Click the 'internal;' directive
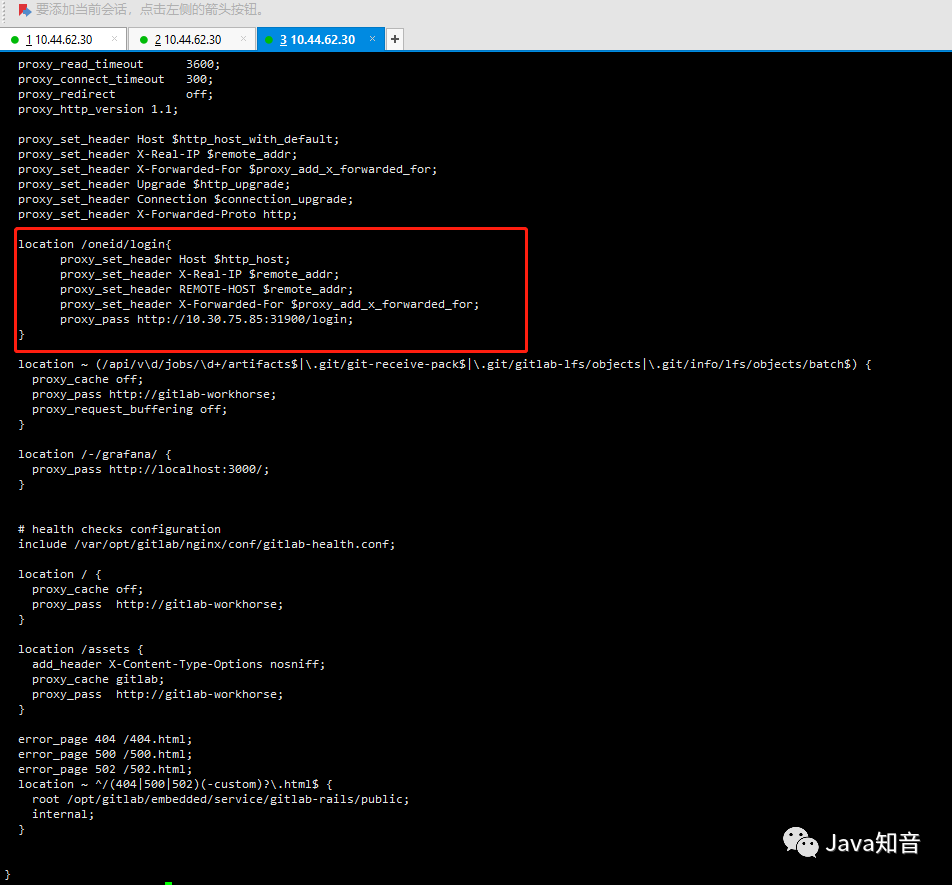952x885 pixels. tap(63, 815)
